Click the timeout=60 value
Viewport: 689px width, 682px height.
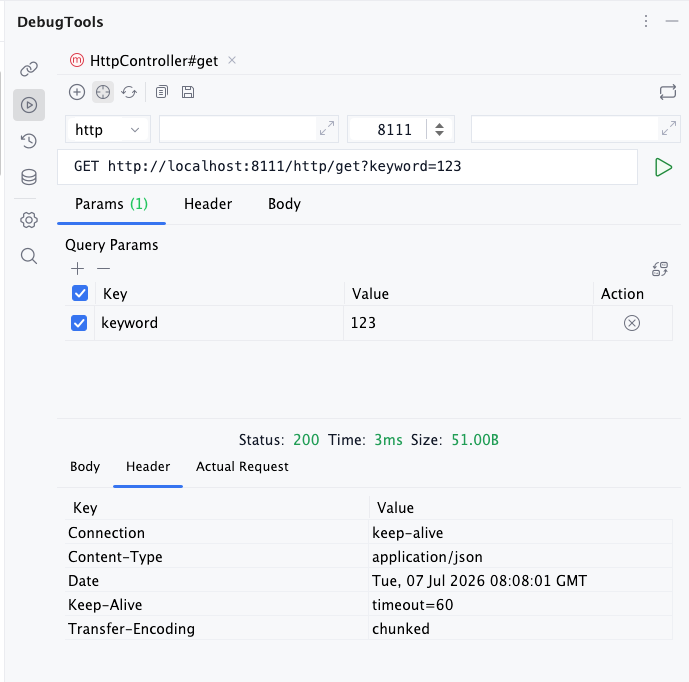[x=413, y=605]
